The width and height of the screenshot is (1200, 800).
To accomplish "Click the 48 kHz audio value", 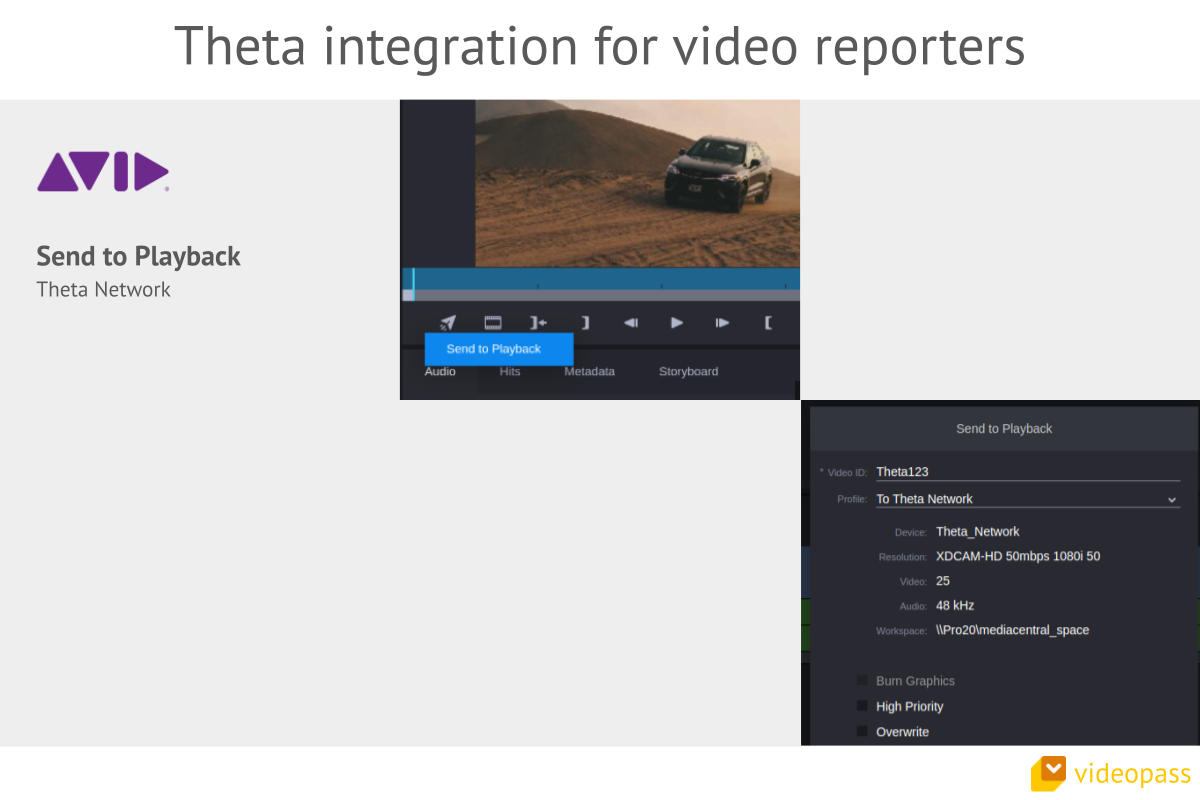I will click(955, 605).
